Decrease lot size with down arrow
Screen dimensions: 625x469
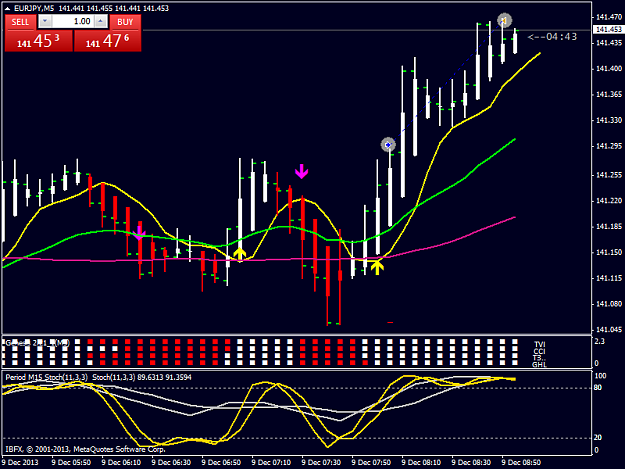tap(45, 21)
